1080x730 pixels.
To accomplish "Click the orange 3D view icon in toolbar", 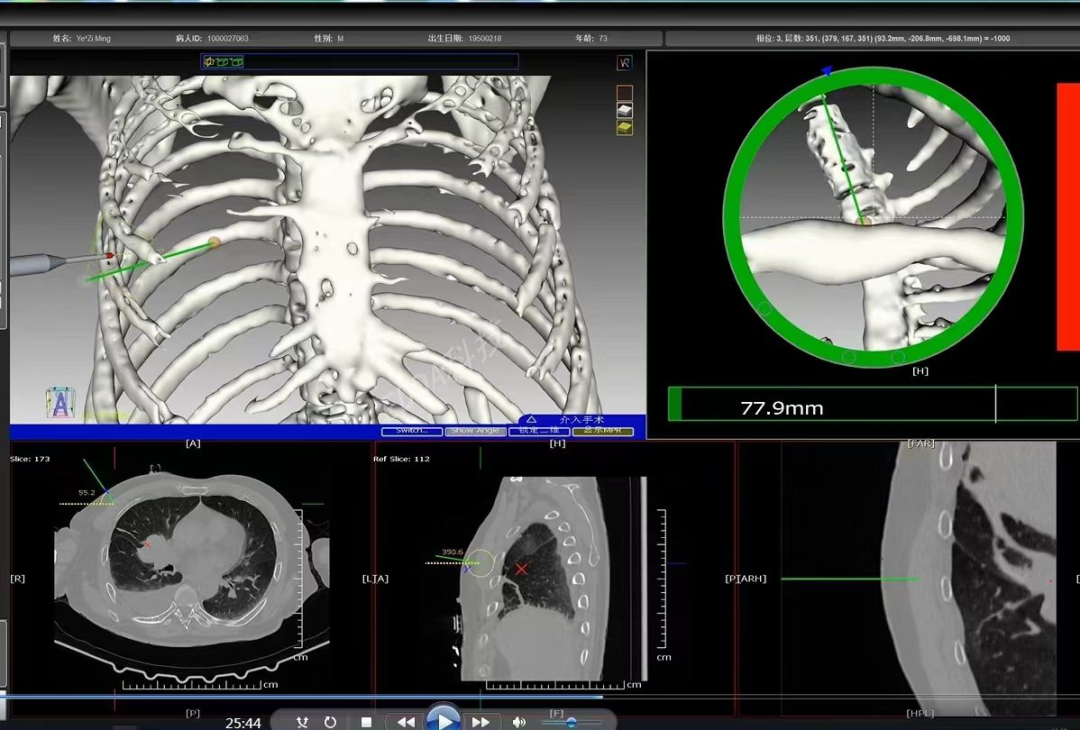I will point(209,62).
